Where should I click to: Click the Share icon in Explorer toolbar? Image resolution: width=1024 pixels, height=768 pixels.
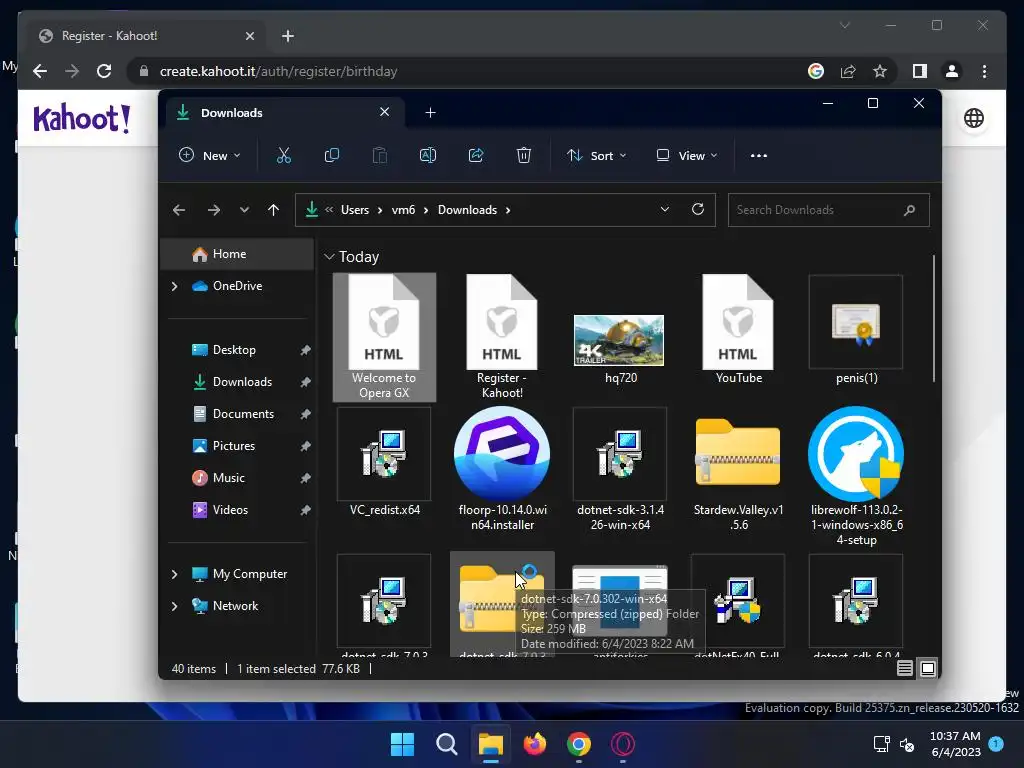pyautogui.click(x=475, y=155)
